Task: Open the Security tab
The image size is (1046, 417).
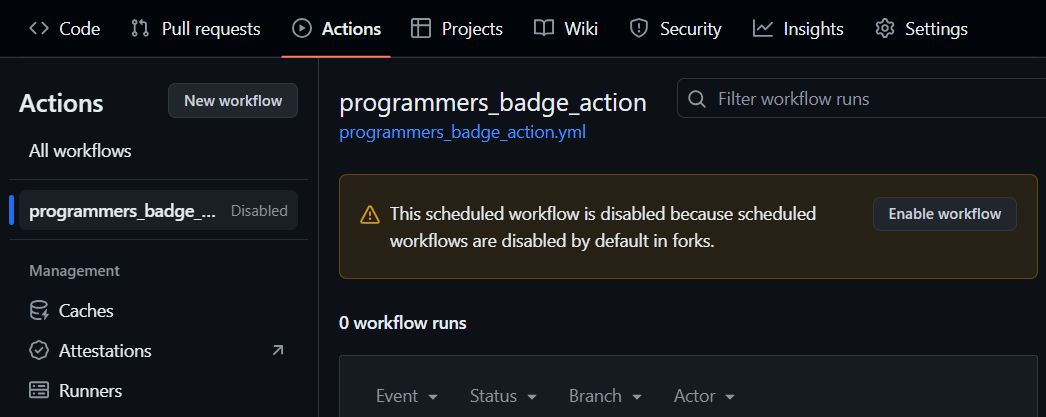Action: [676, 29]
